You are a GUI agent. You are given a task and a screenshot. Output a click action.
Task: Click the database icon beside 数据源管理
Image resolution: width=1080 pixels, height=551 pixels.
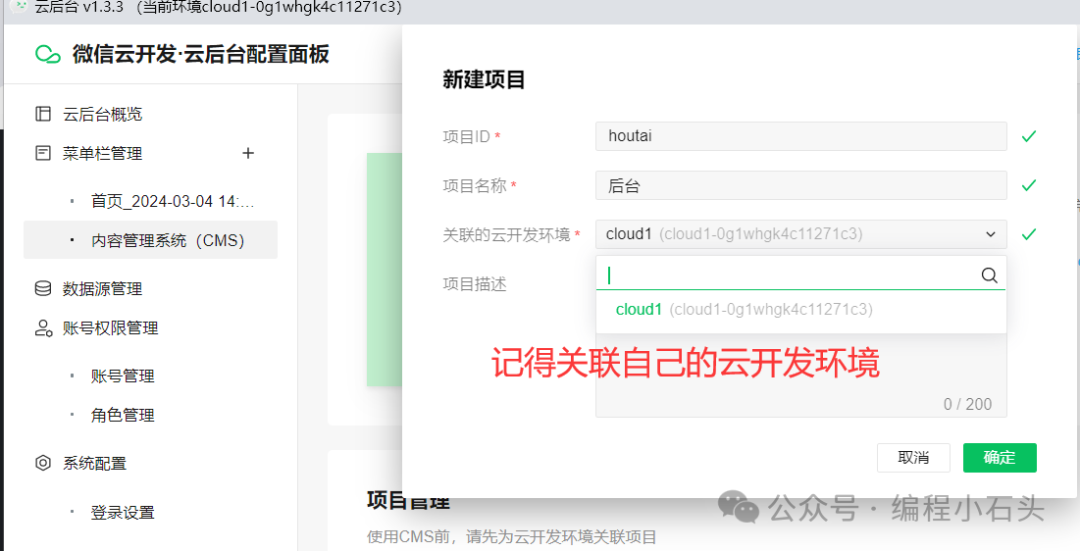(43, 289)
